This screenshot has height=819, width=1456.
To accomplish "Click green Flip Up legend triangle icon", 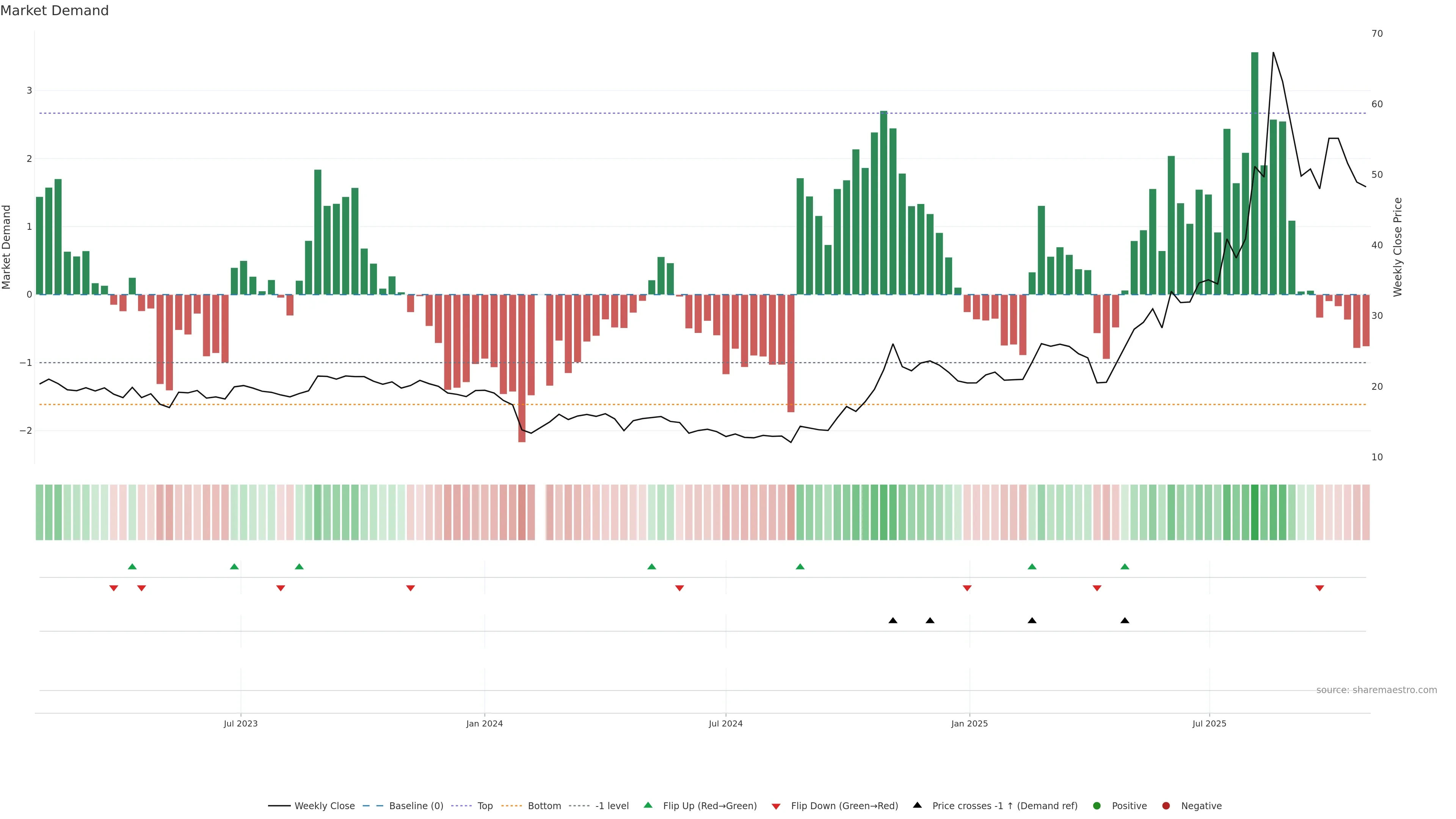I will (x=648, y=805).
